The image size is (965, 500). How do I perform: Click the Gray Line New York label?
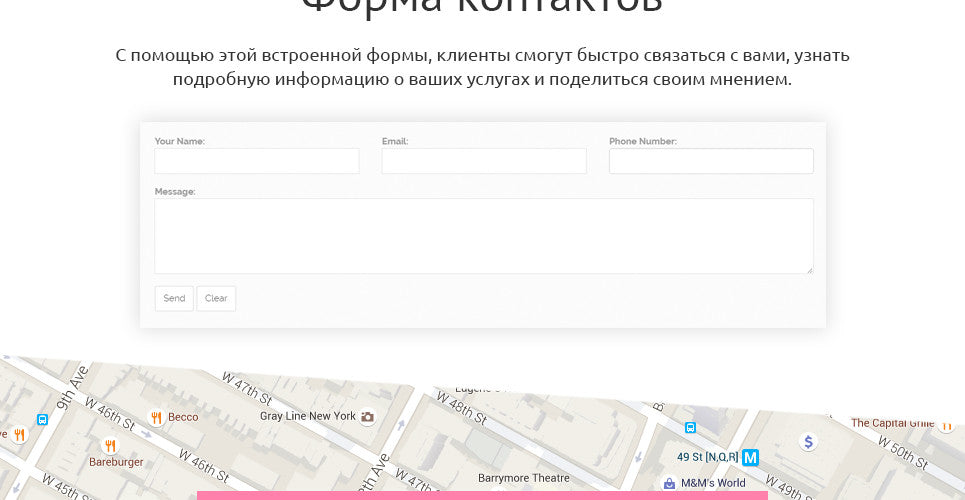pyautogui.click(x=308, y=416)
